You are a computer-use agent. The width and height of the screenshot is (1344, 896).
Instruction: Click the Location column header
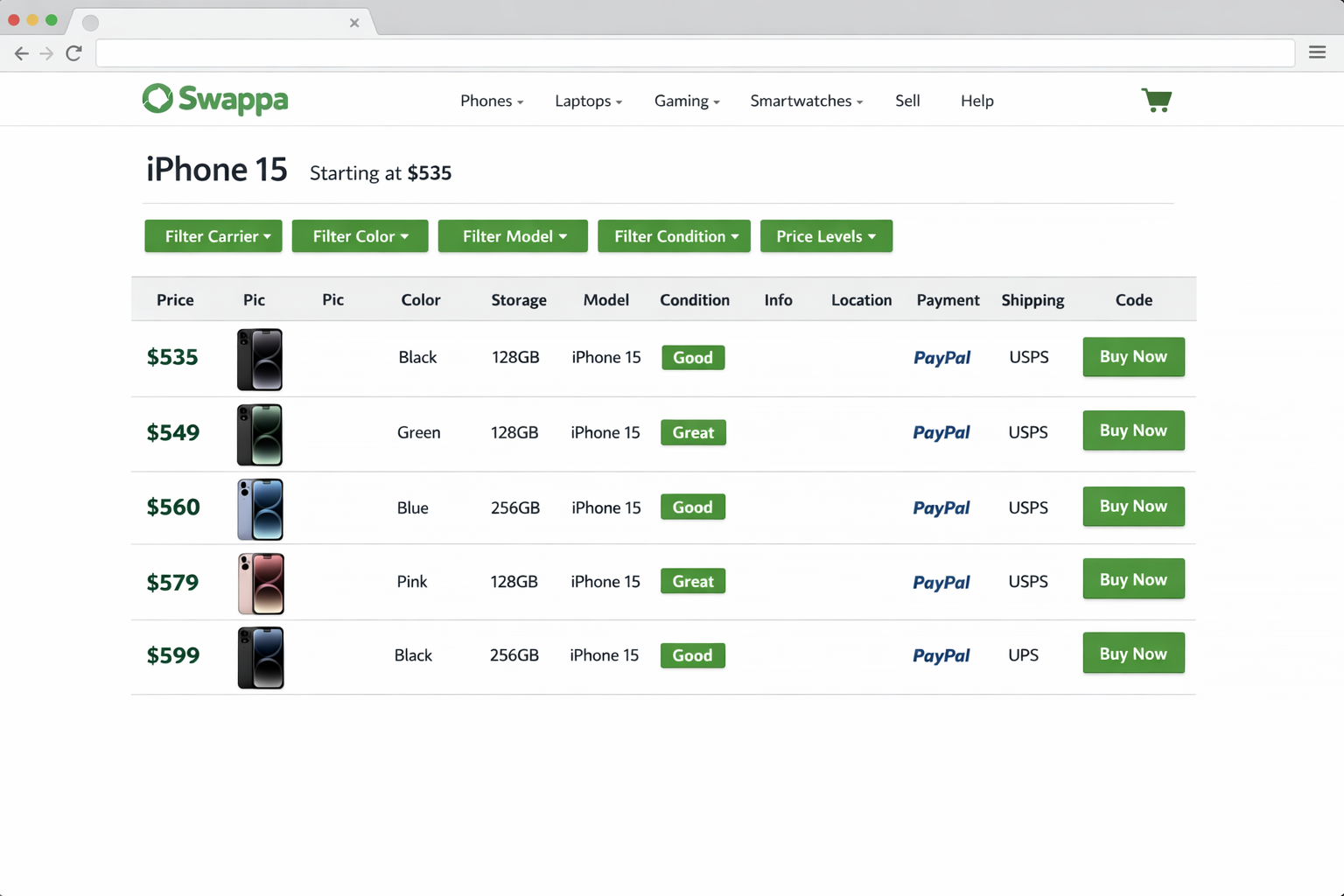tap(862, 300)
